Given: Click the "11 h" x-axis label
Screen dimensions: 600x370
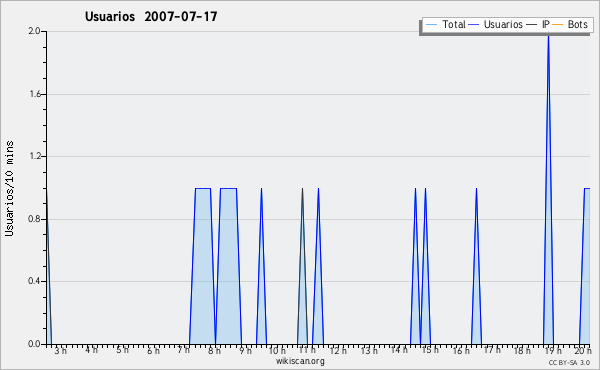Looking at the screenshot, I should (307, 350).
